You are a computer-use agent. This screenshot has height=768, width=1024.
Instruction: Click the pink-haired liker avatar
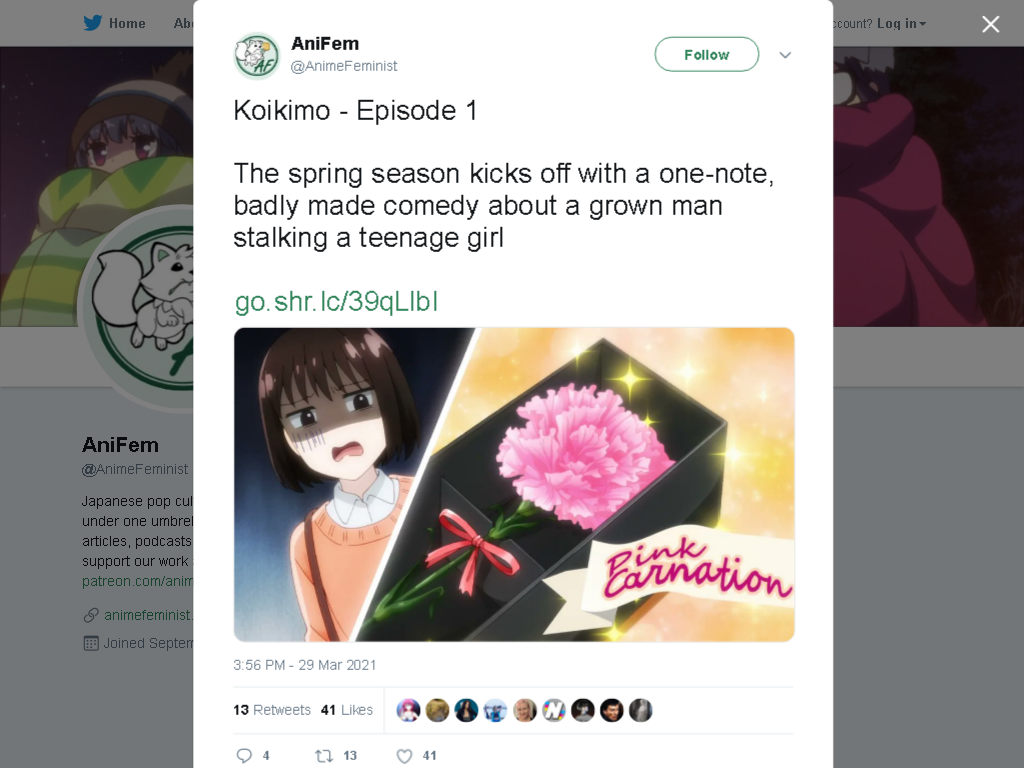[408, 711]
